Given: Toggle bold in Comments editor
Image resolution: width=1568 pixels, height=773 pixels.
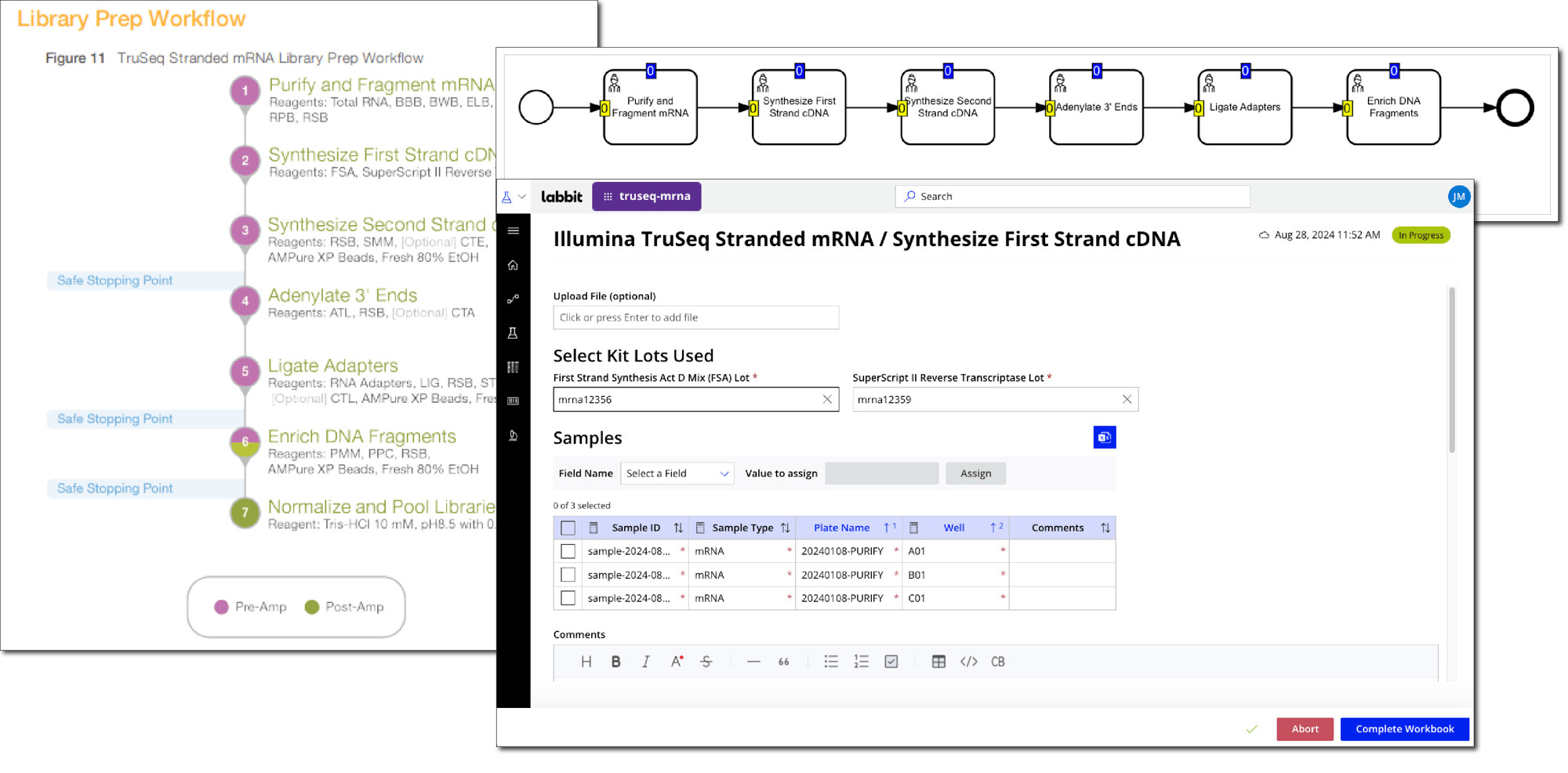Looking at the screenshot, I should pyautogui.click(x=616, y=662).
